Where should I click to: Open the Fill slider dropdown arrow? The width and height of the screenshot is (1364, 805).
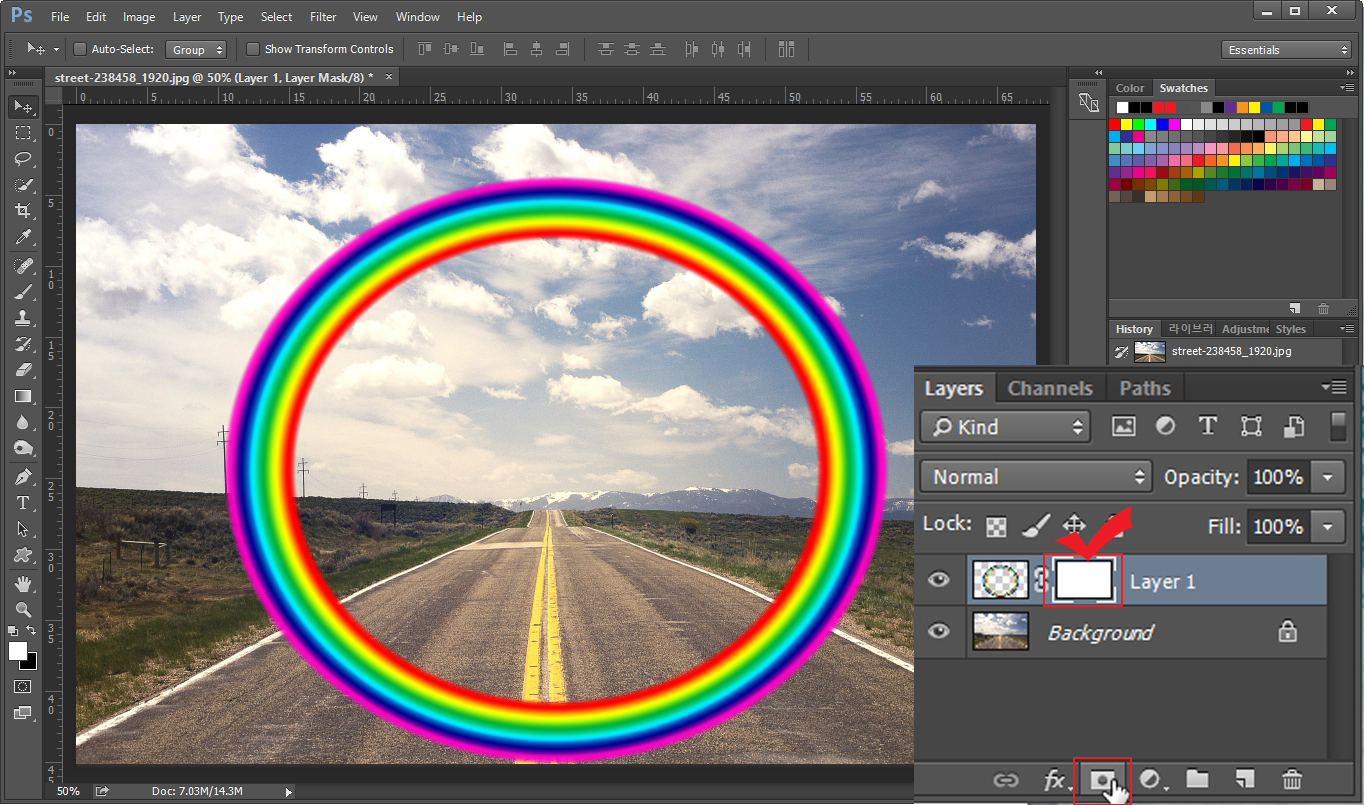point(1328,526)
